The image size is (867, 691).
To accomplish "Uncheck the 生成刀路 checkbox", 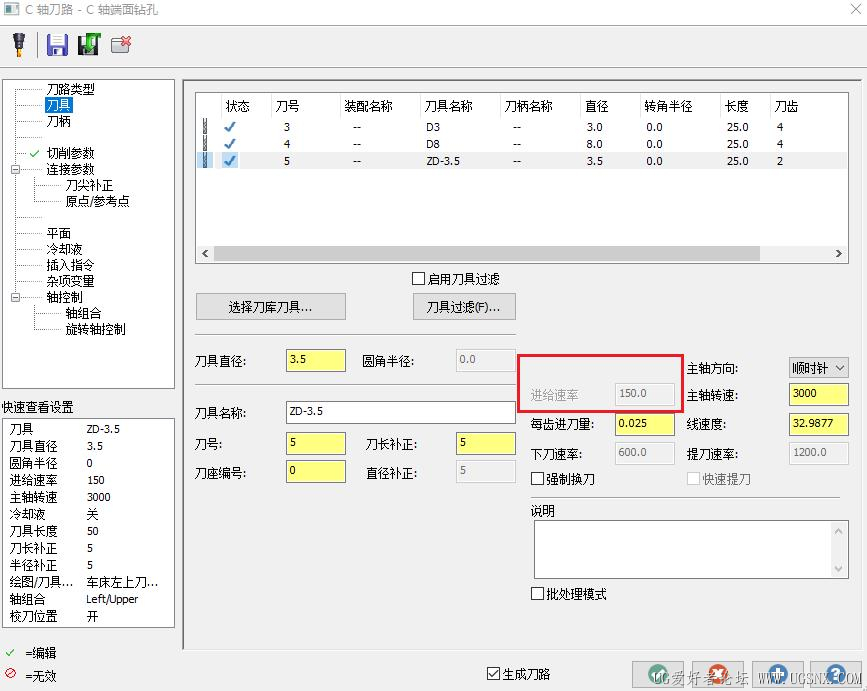I will 493,673.
